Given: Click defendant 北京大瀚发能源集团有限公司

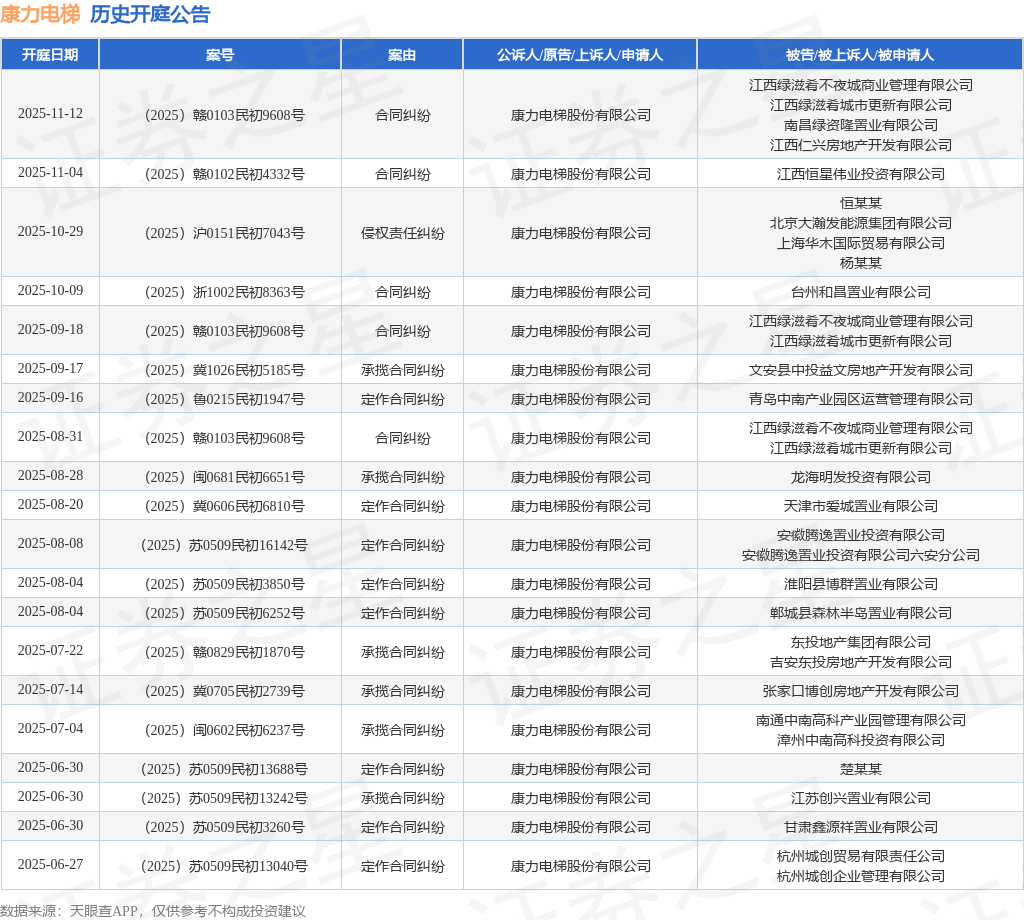Looking at the screenshot, I should (x=860, y=223).
